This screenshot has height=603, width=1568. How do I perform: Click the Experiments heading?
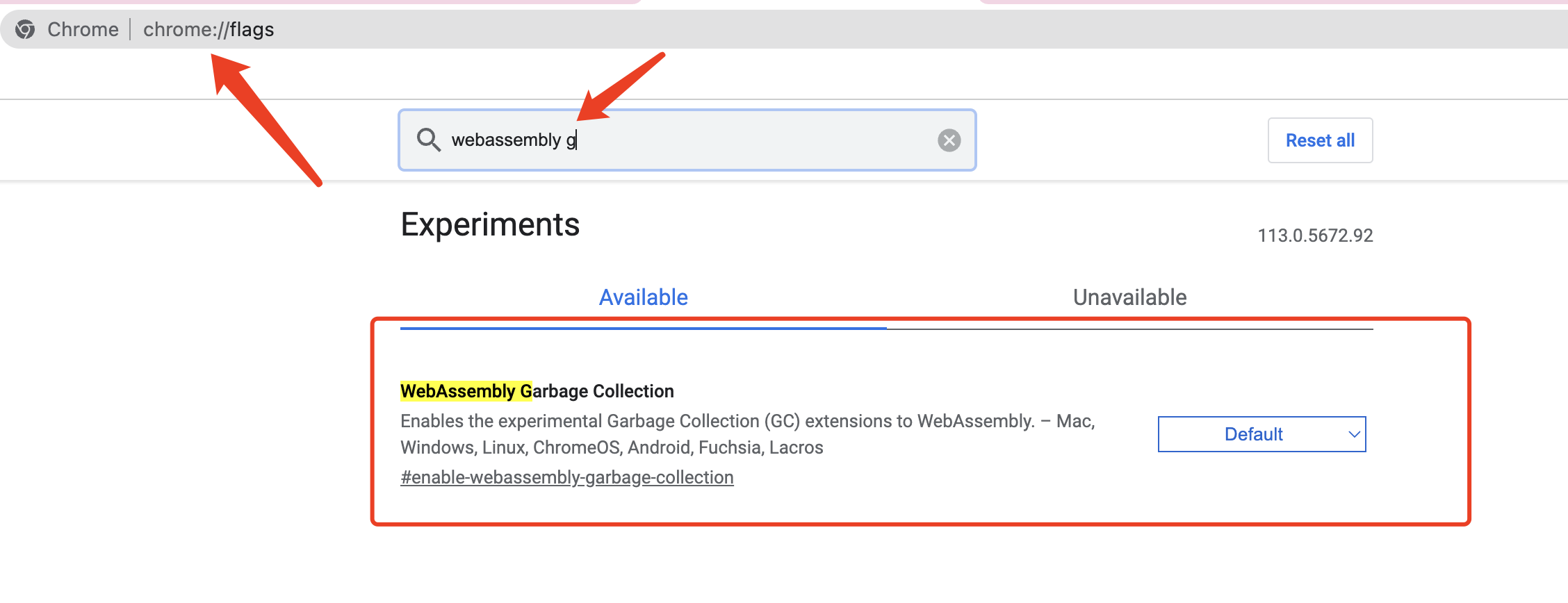[x=490, y=224]
